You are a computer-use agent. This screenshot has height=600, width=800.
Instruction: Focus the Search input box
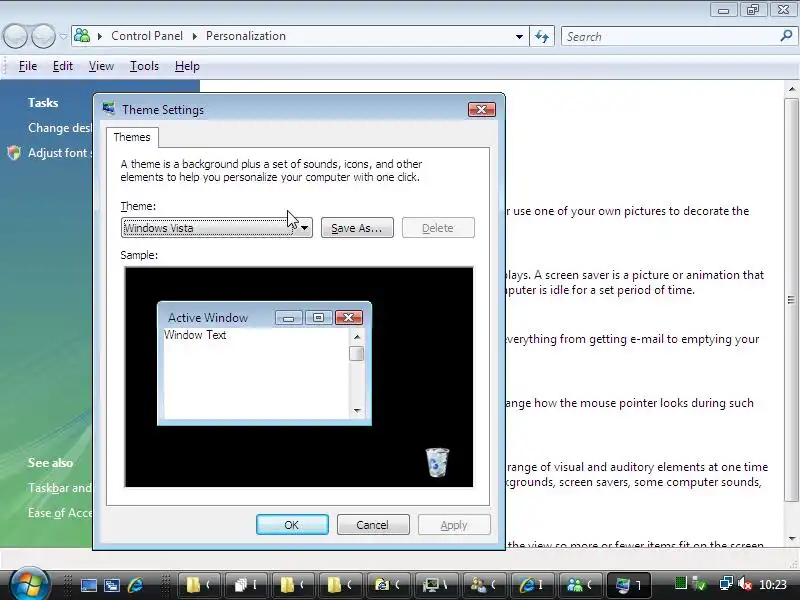click(669, 37)
